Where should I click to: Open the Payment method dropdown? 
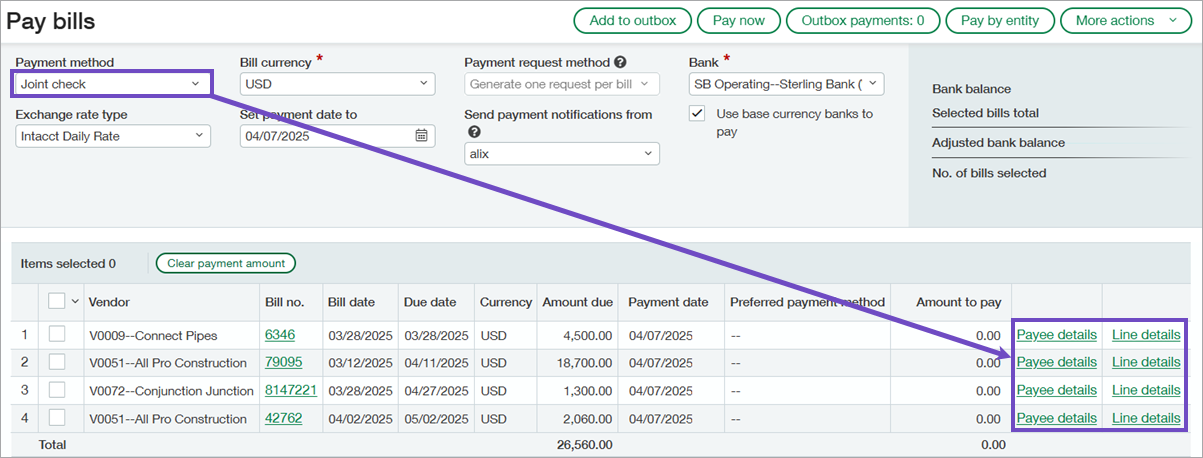pos(111,84)
